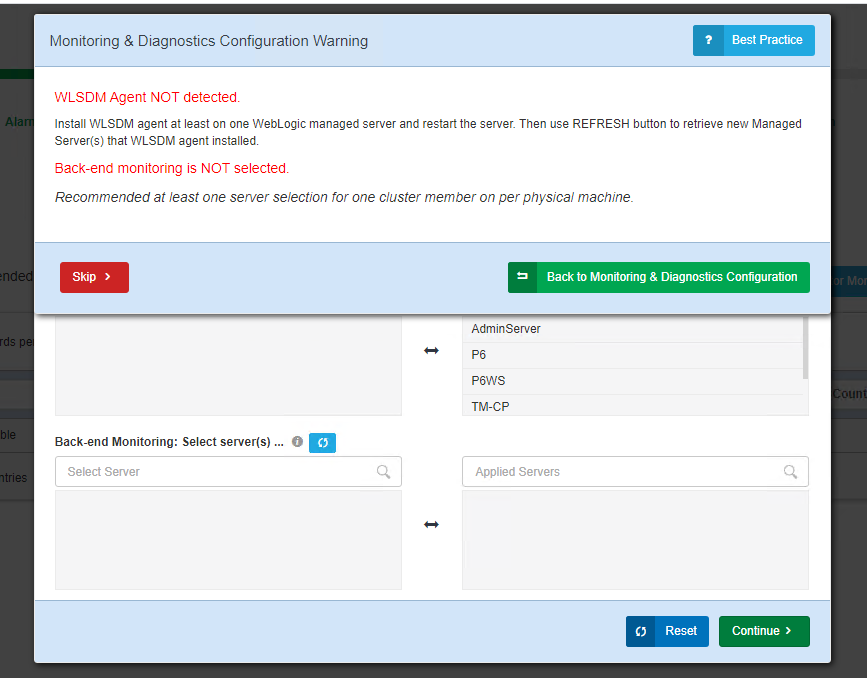Skip the configuration warning

[94, 277]
